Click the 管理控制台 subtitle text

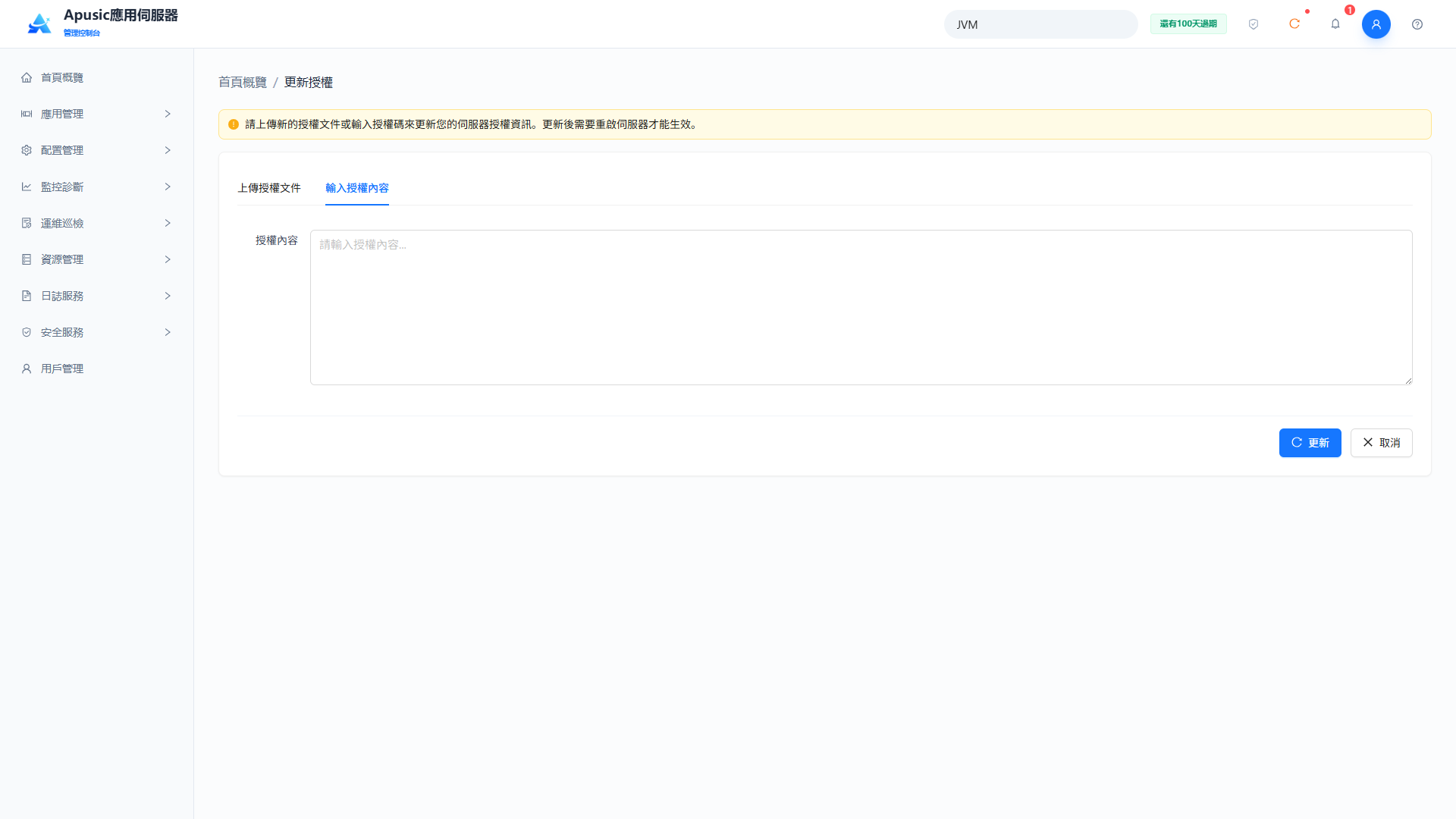click(x=82, y=33)
